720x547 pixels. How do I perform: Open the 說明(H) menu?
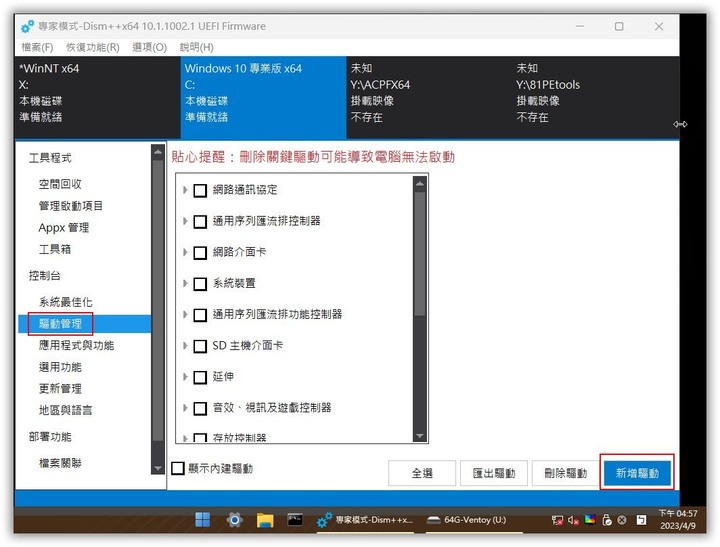point(197,47)
